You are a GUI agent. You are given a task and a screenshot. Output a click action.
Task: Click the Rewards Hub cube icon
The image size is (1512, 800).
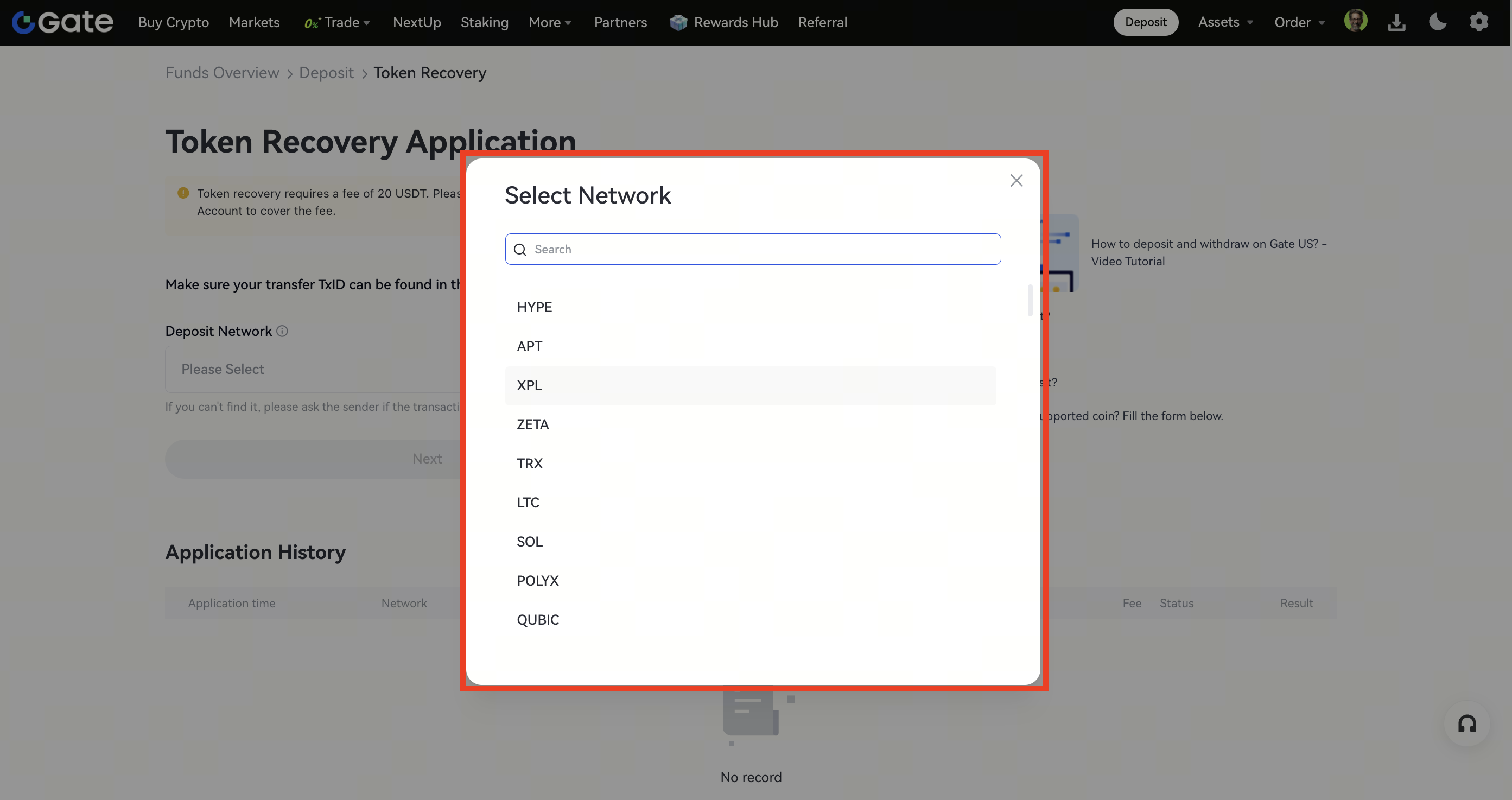[678, 22]
